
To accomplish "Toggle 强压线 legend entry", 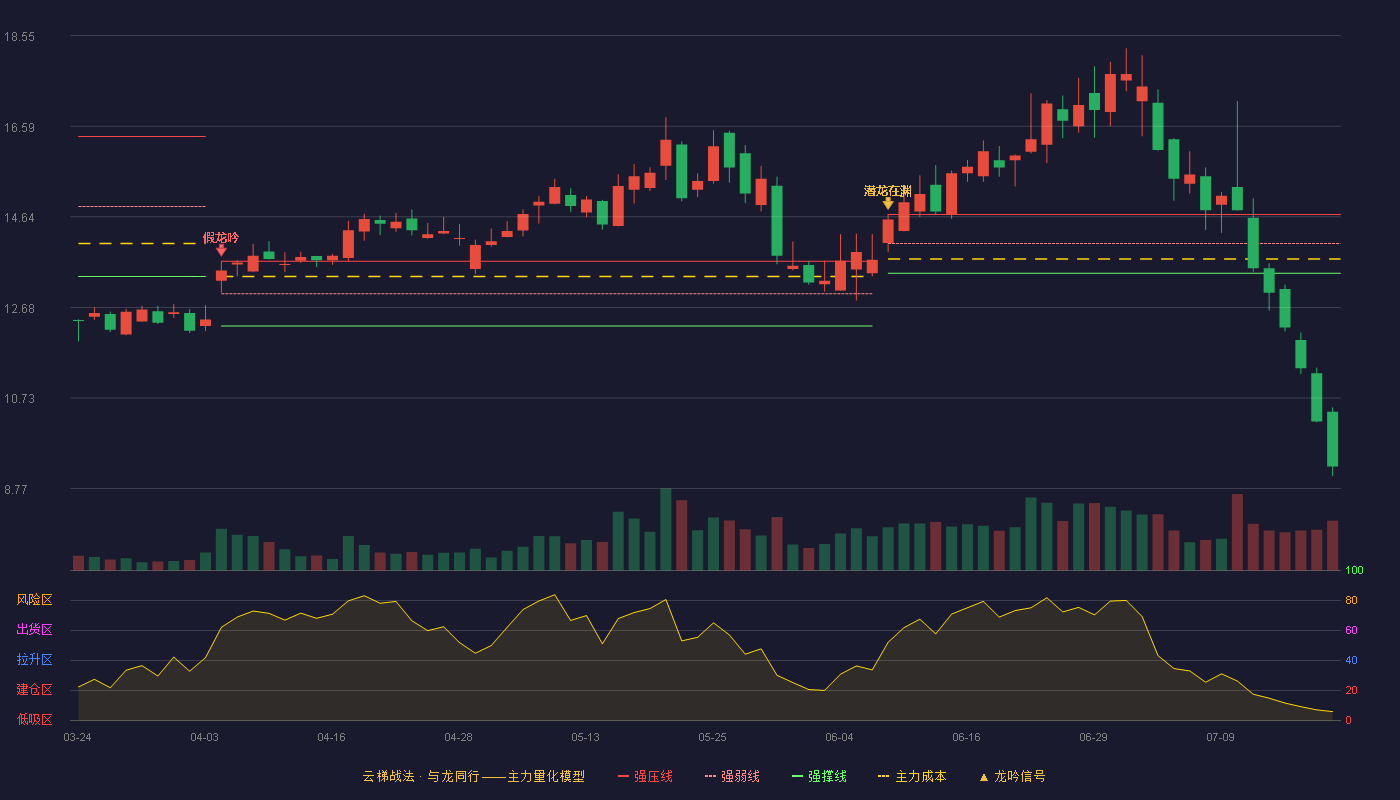I will coord(645,776).
